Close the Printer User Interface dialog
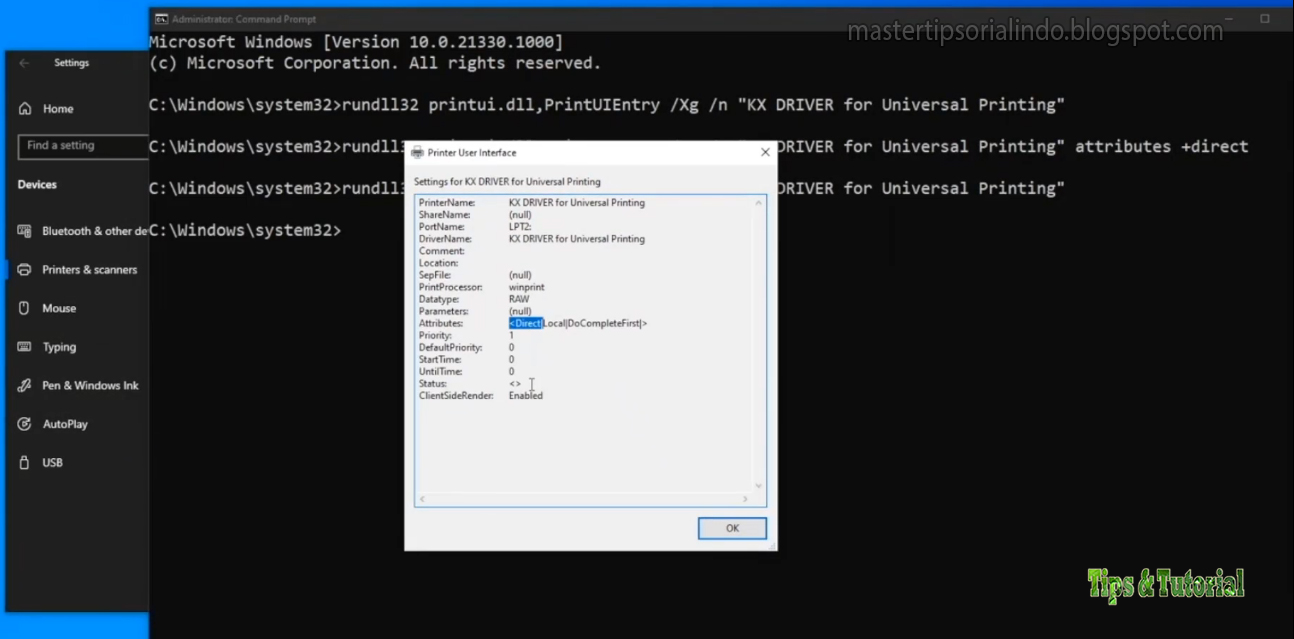This screenshot has height=639, width=1294. click(765, 152)
